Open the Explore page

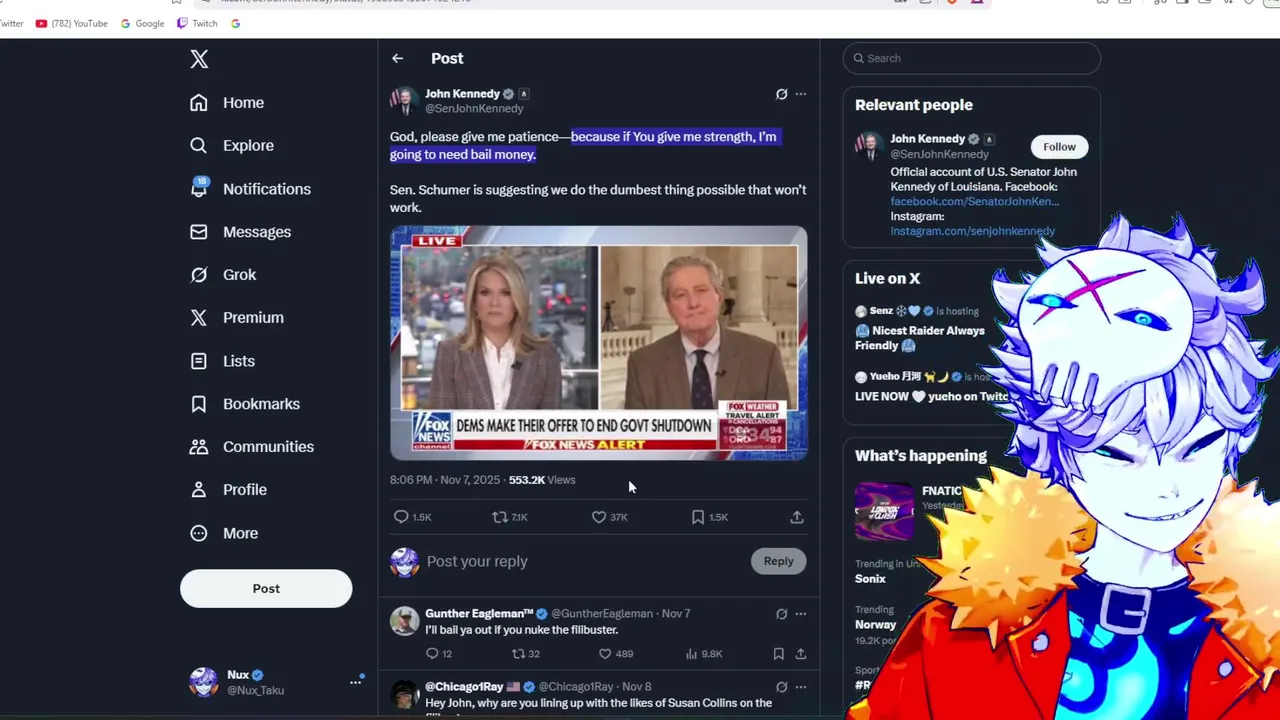click(231, 145)
